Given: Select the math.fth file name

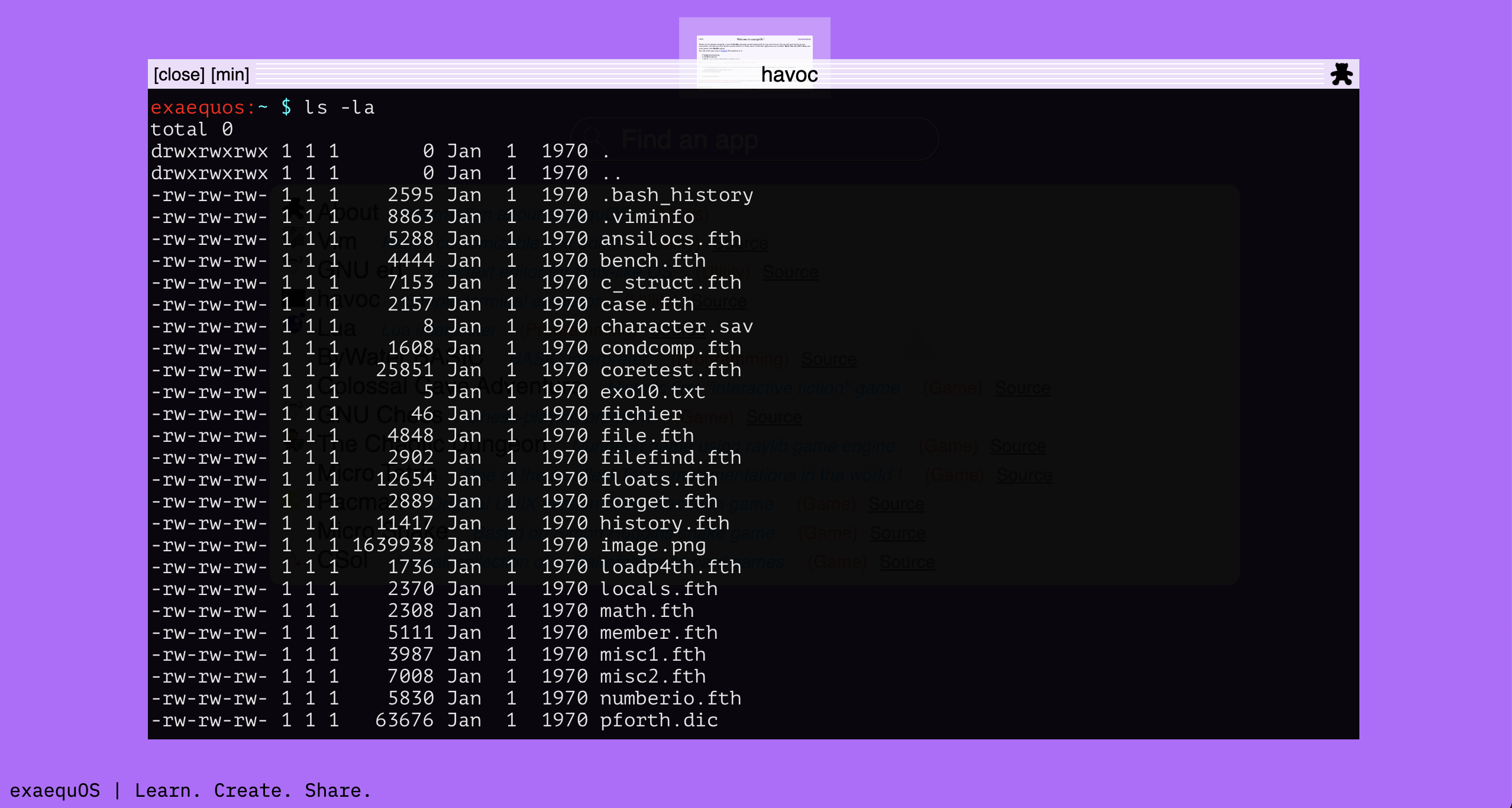Looking at the screenshot, I should click(x=647, y=611).
